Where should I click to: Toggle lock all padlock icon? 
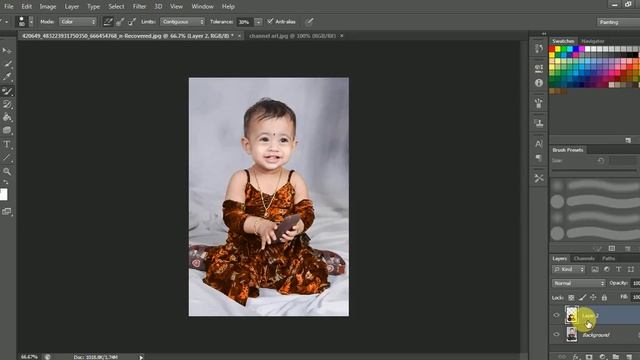pos(604,298)
